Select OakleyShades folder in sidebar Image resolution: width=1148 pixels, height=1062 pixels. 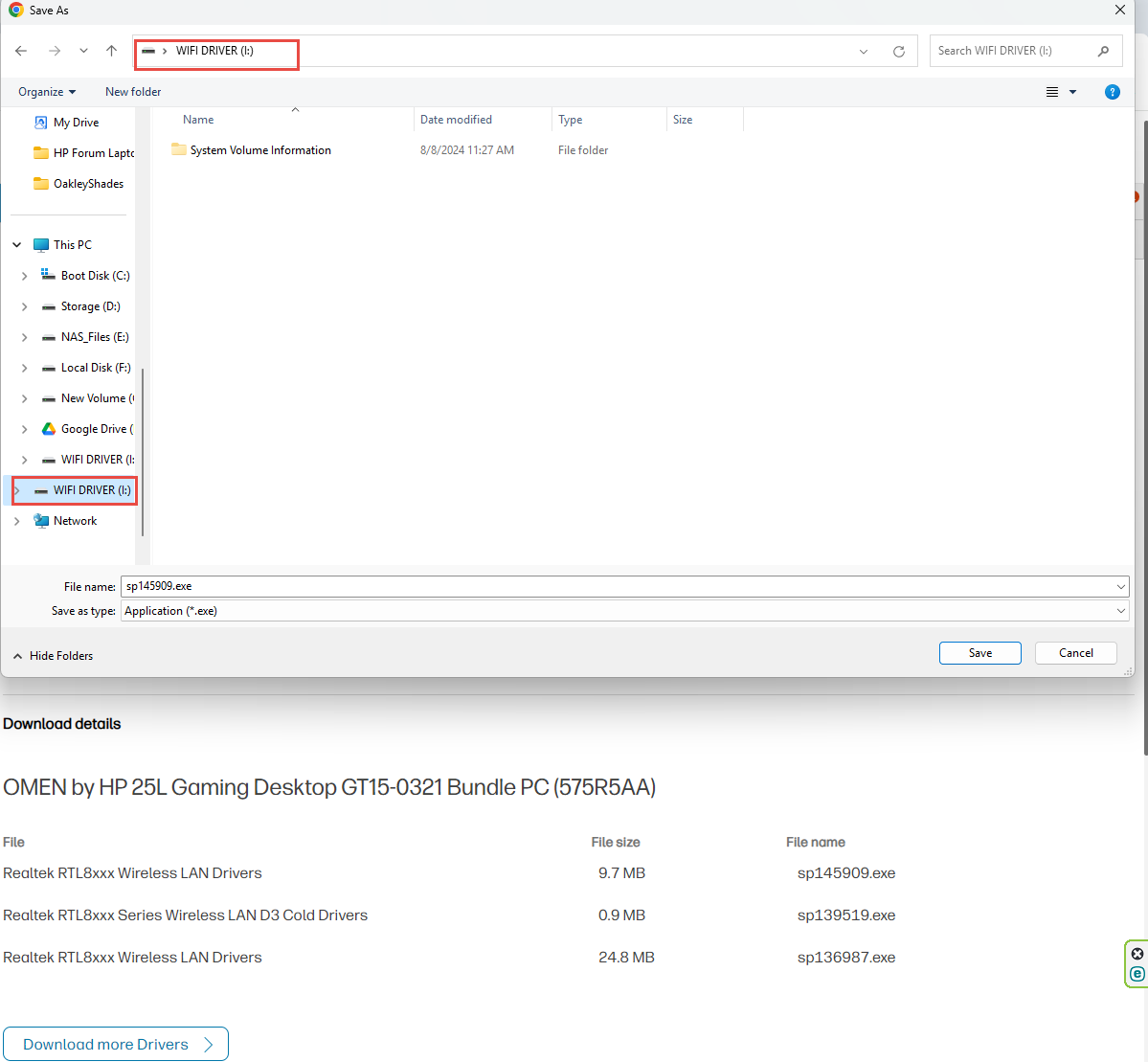79,184
